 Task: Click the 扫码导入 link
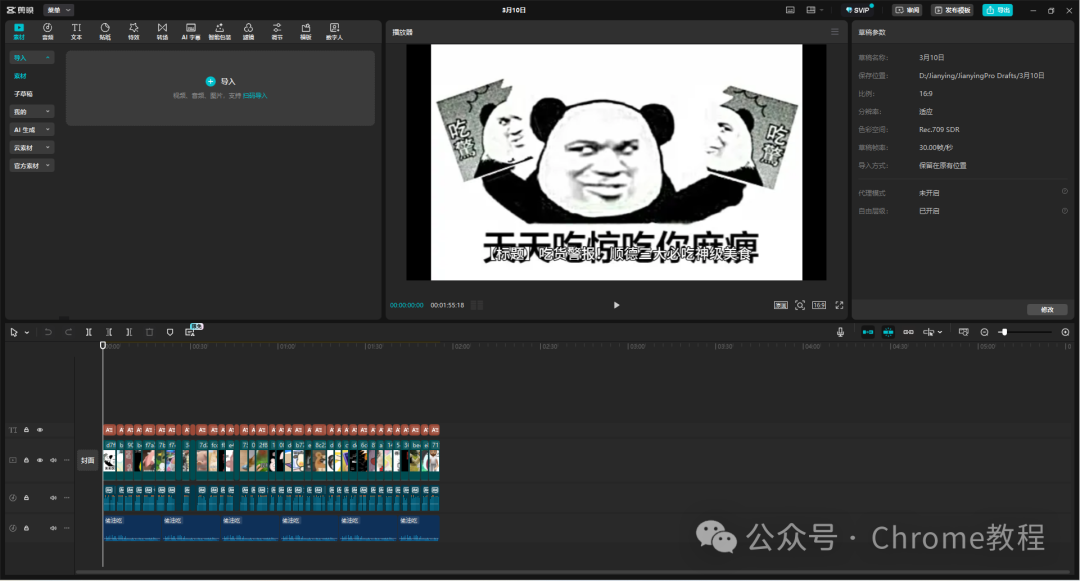(x=255, y=96)
